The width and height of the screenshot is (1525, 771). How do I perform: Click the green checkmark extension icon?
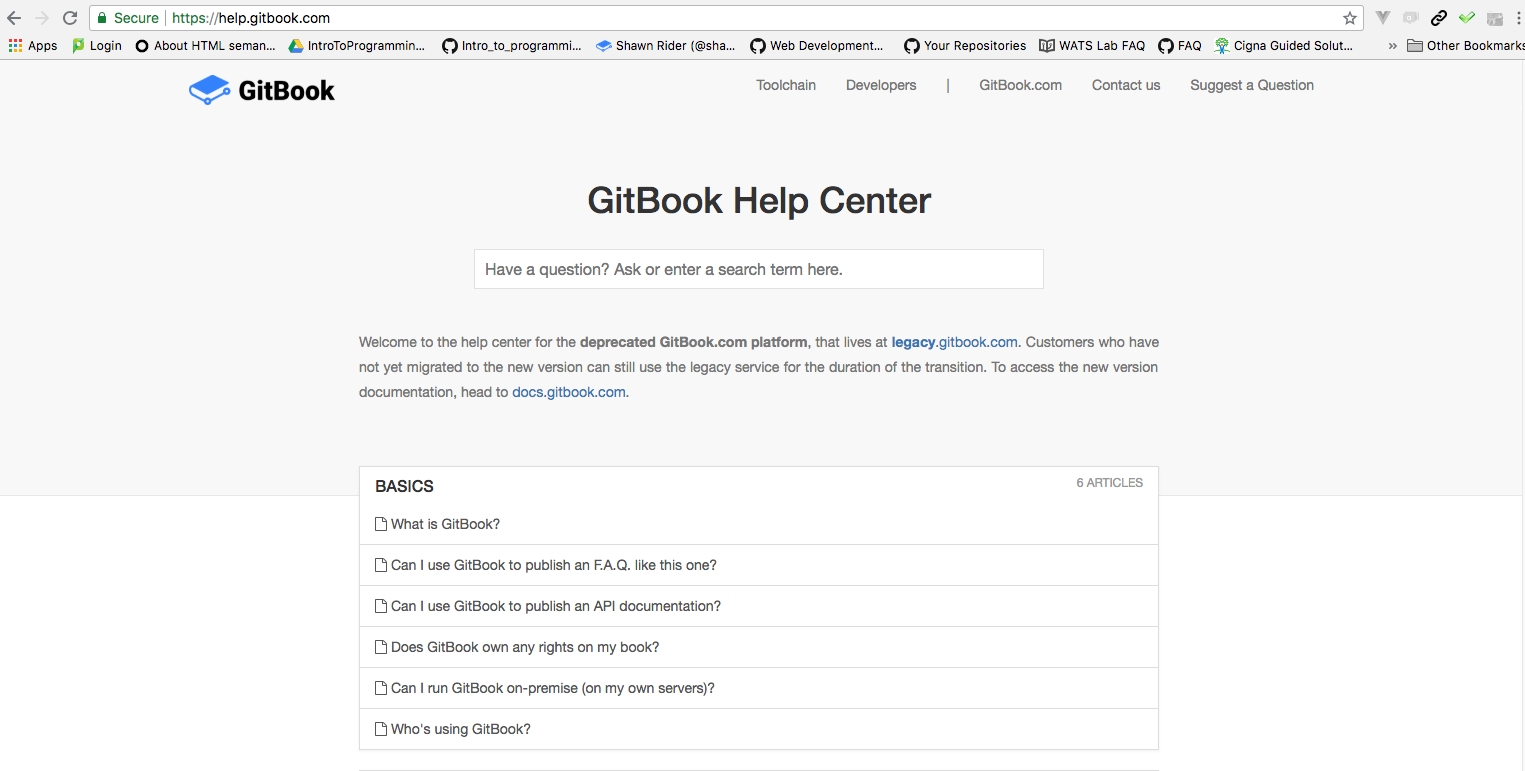click(1466, 18)
